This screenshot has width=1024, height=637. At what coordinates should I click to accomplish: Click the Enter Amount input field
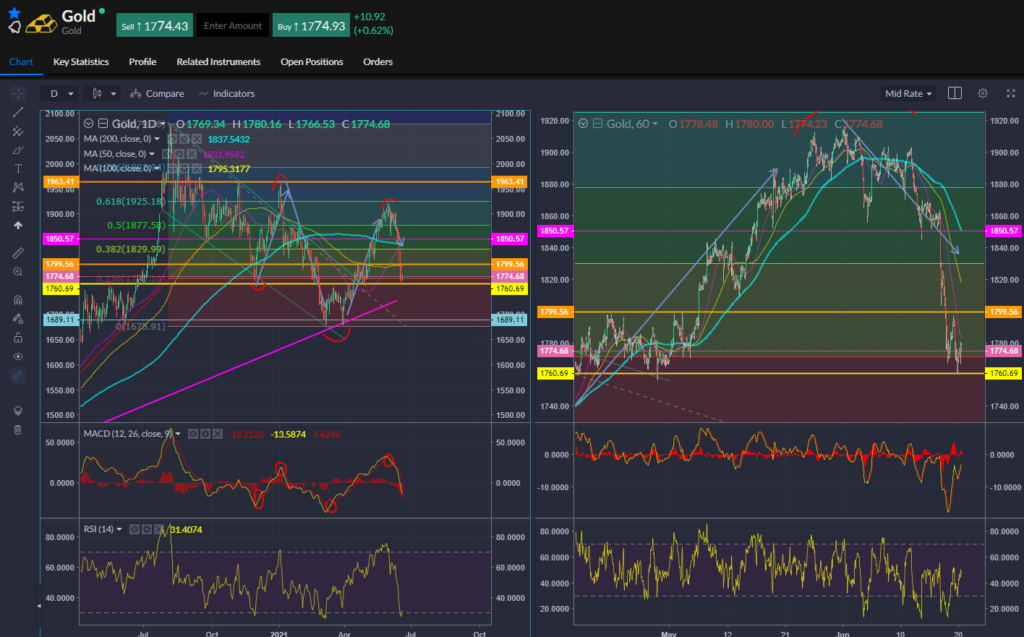click(232, 25)
